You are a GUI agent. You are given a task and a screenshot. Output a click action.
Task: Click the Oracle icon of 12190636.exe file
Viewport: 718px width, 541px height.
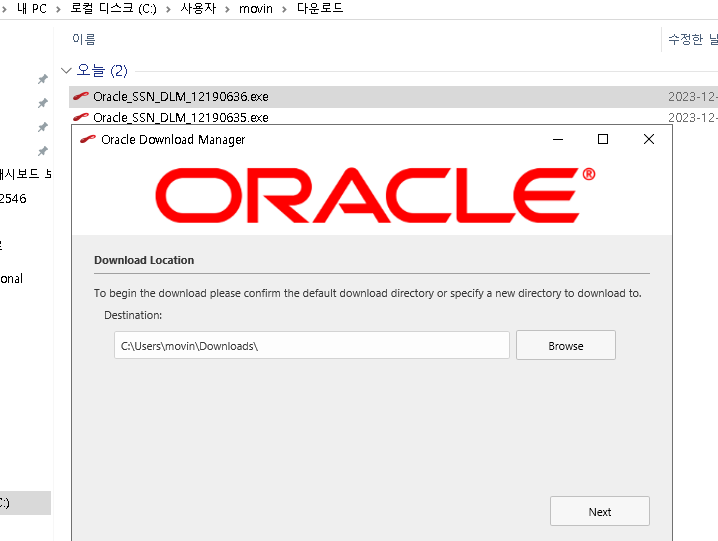tap(81, 96)
